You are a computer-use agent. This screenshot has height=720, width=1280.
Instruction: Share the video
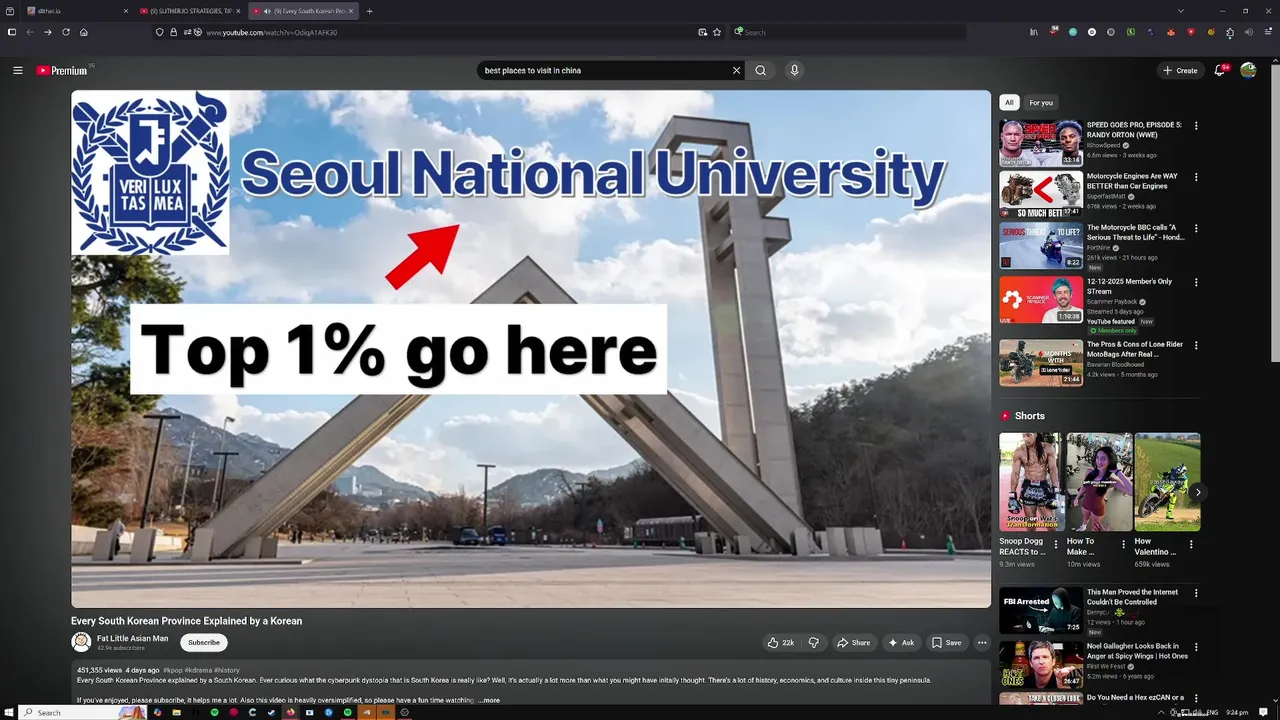pyautogui.click(x=853, y=643)
